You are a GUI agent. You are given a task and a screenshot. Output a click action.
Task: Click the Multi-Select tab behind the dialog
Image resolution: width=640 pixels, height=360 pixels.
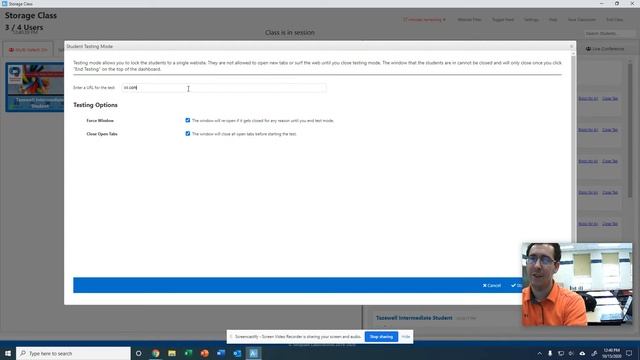(x=28, y=50)
